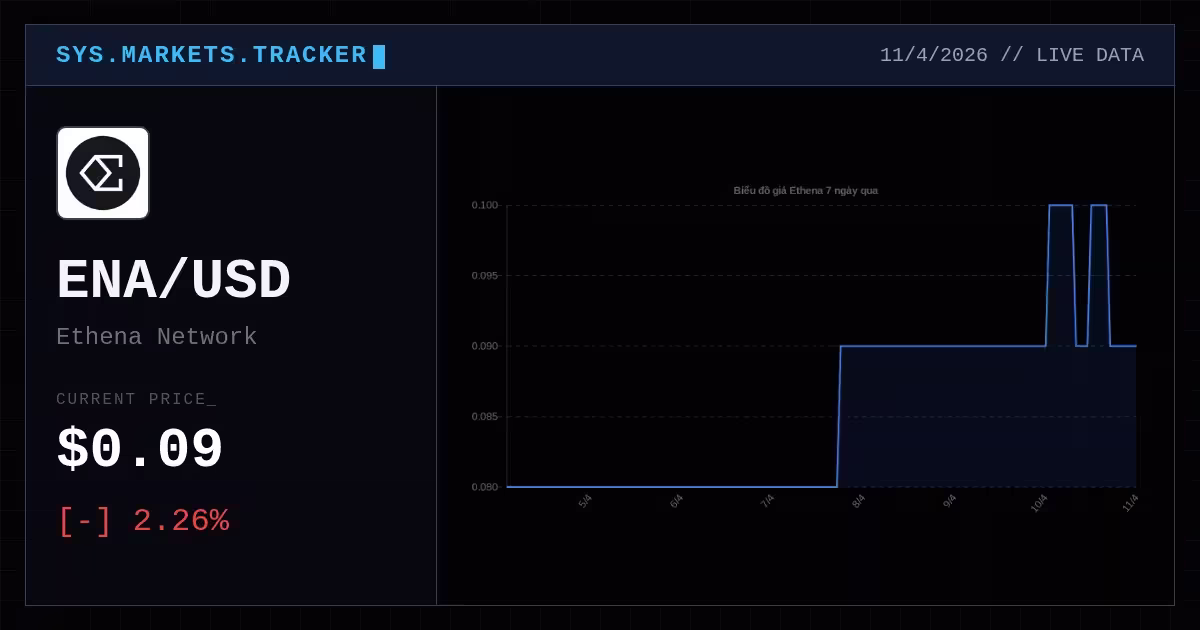Click the red 2.26% change indicator
Image resolution: width=1200 pixels, height=630 pixels.
181,521
